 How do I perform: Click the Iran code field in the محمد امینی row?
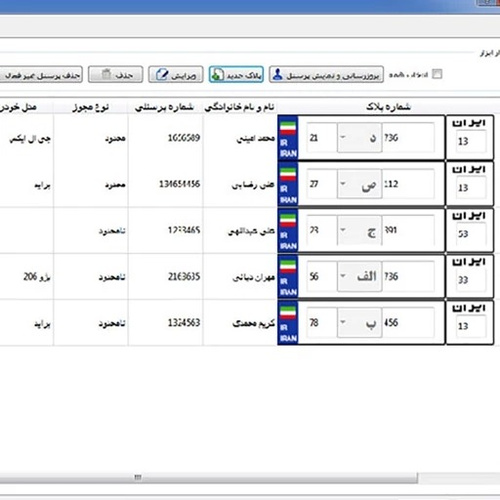(x=471, y=141)
